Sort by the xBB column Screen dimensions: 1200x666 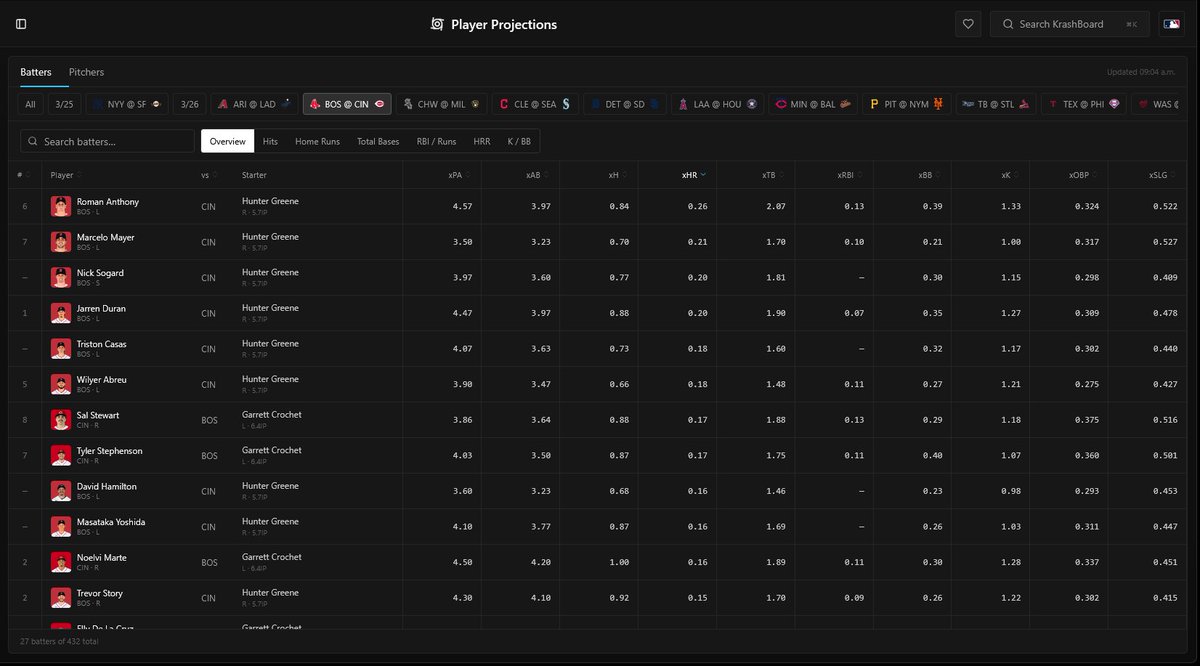929,175
